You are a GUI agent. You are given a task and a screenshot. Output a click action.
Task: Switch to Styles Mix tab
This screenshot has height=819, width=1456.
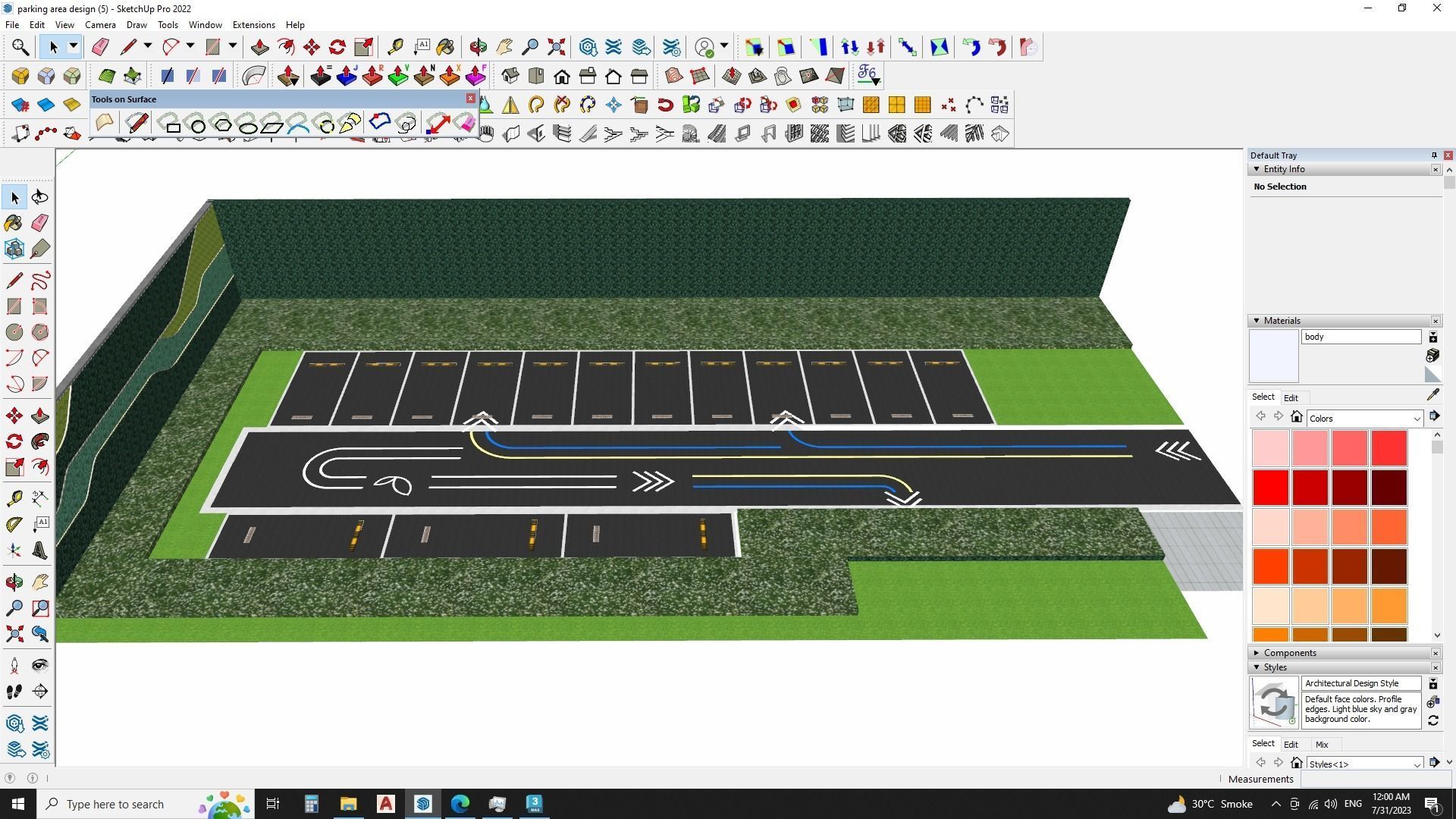(1322, 745)
